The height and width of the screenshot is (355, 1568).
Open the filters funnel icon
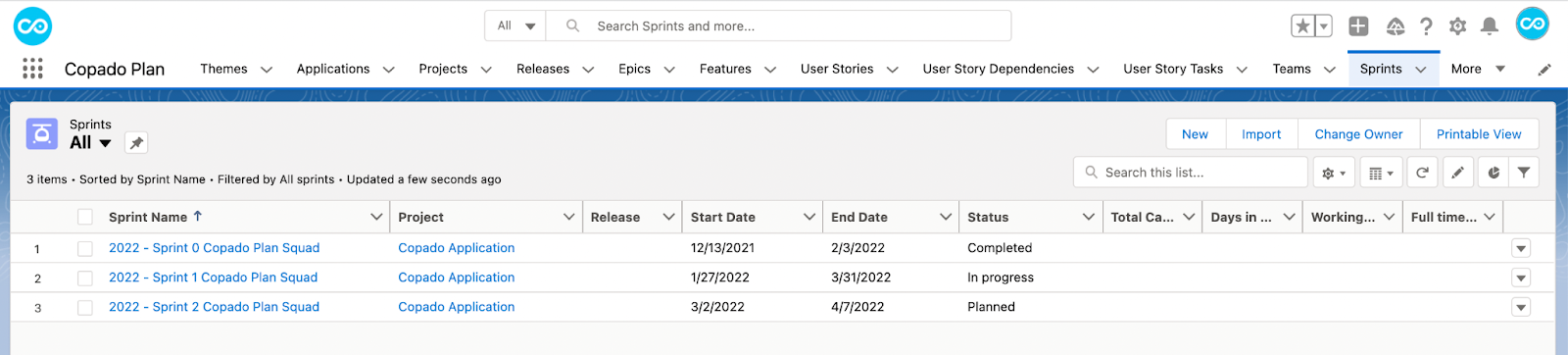tap(1524, 173)
